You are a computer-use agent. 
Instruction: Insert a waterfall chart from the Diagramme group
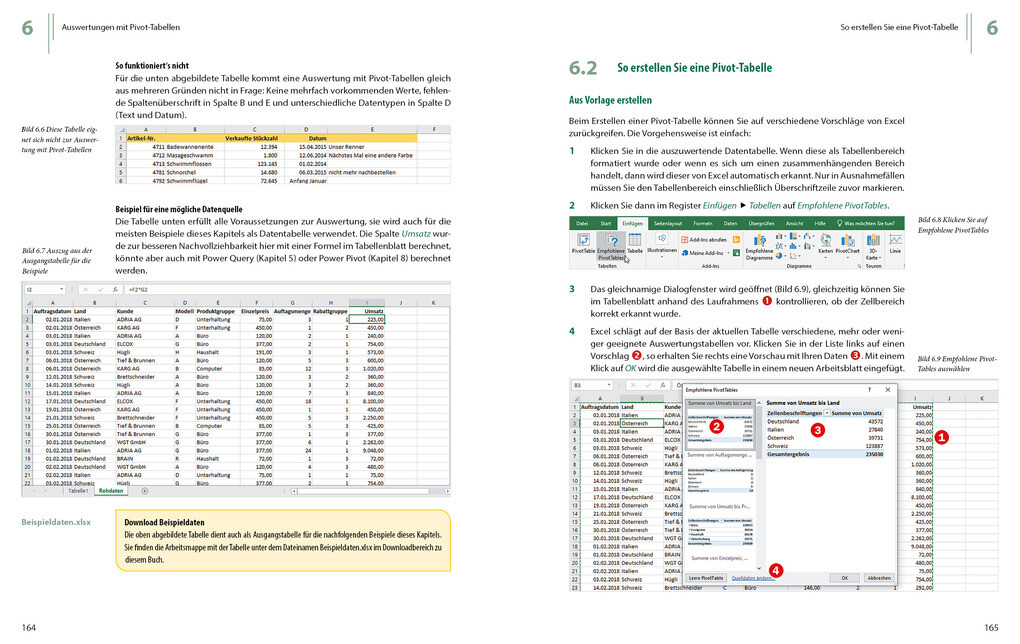(x=807, y=237)
